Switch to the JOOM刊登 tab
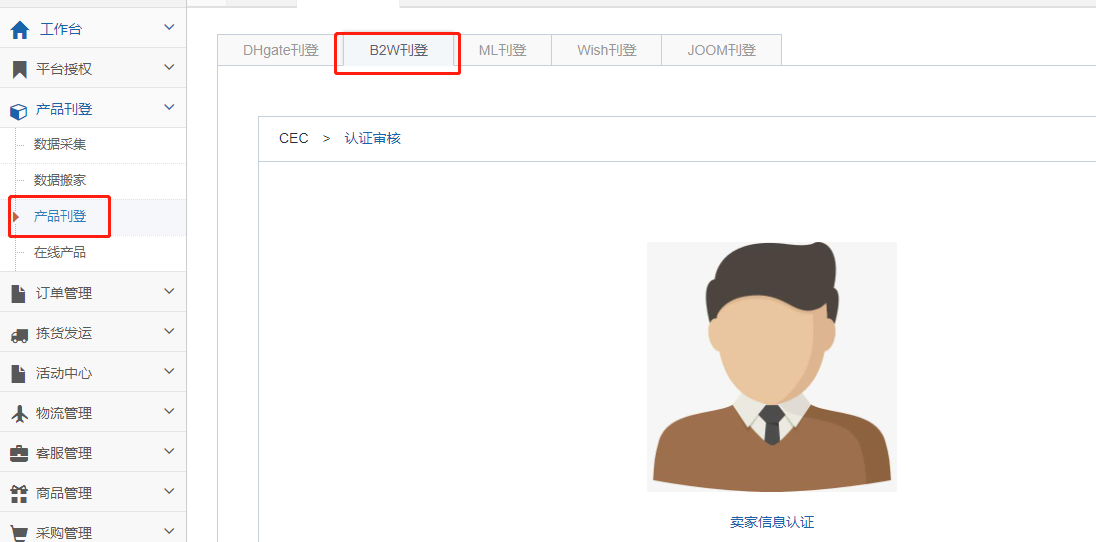Screen dimensions: 1096x542 [721, 50]
